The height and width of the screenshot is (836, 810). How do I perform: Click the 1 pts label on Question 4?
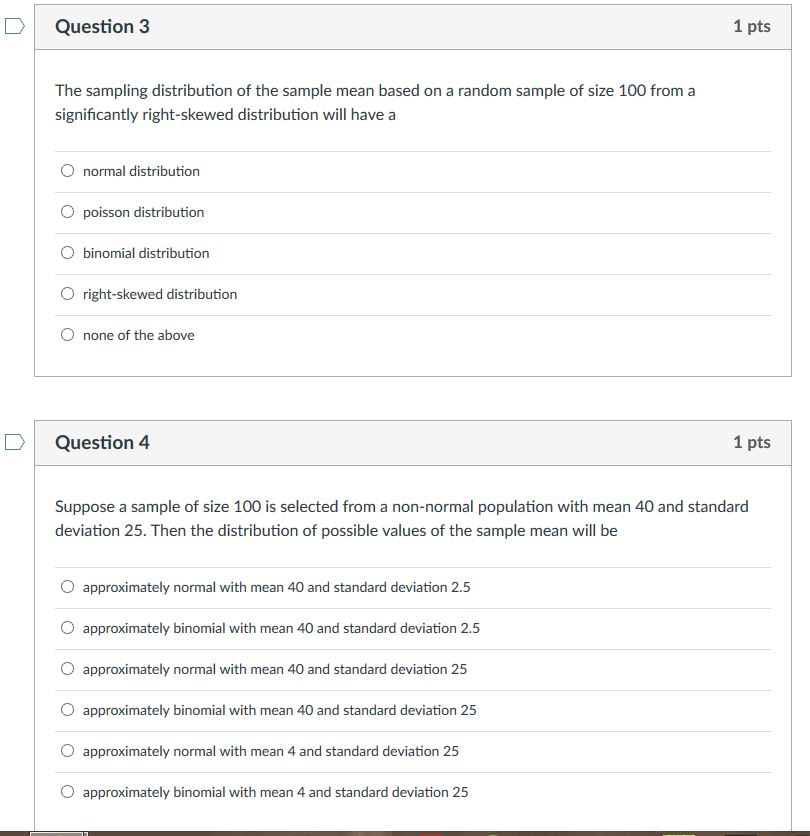pos(752,441)
